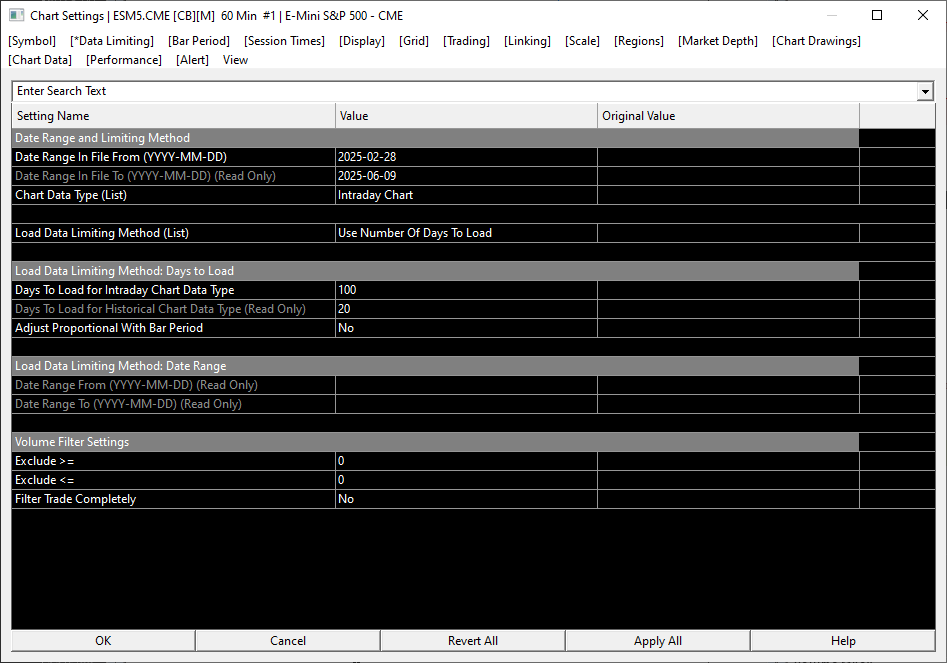Click the Revert All button
Image resolution: width=947 pixels, height=663 pixels.
[x=473, y=641]
